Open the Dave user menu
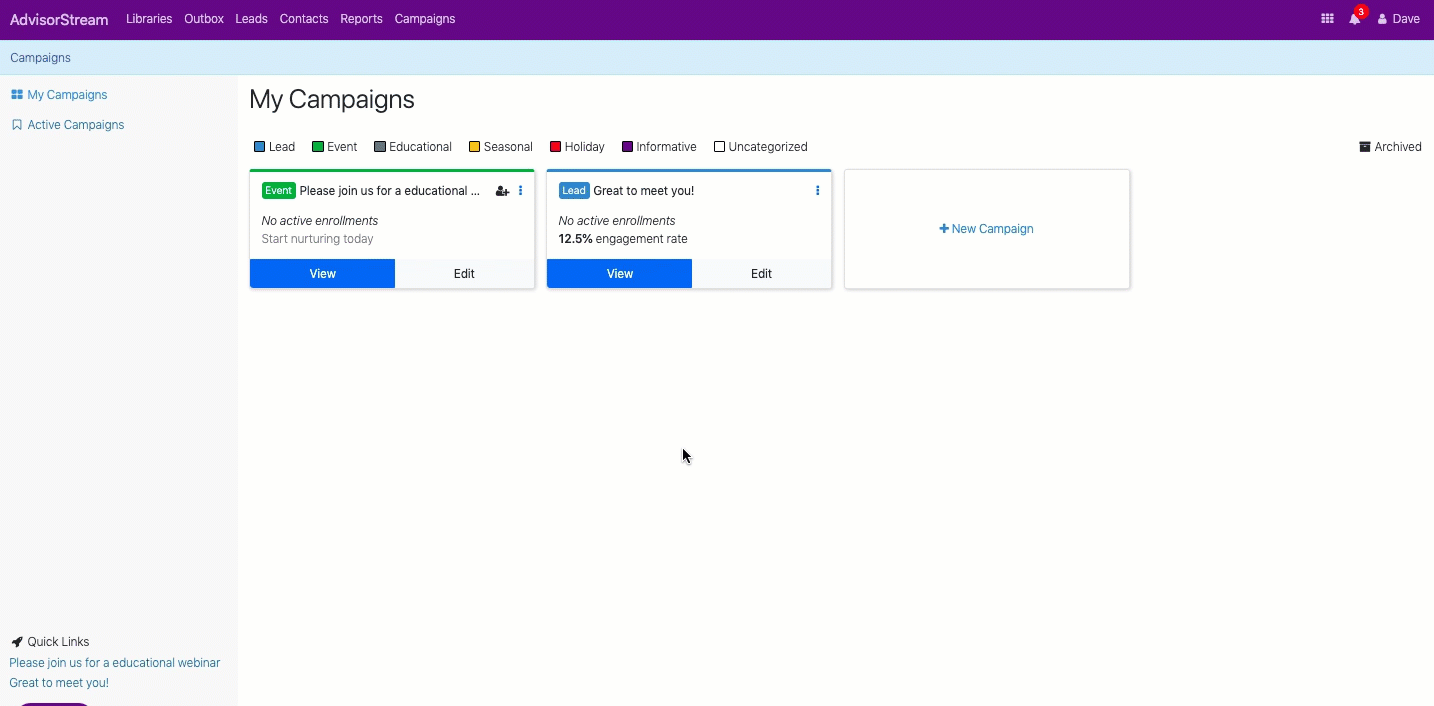Image resolution: width=1434 pixels, height=706 pixels. point(1399,19)
